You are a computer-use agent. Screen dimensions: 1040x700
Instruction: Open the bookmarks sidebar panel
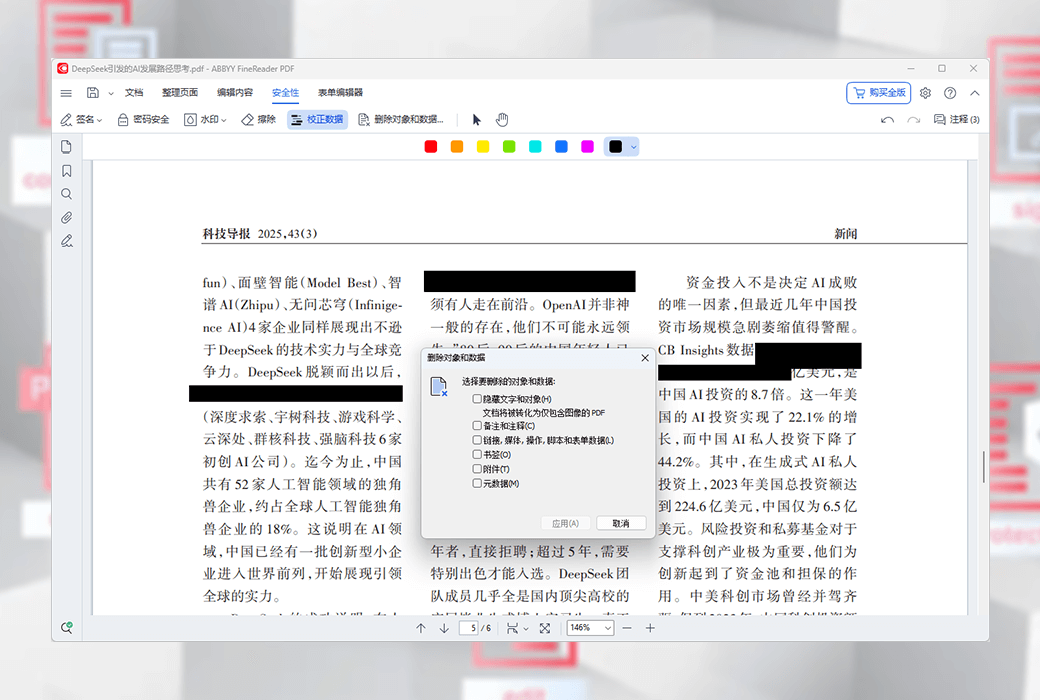[x=66, y=171]
